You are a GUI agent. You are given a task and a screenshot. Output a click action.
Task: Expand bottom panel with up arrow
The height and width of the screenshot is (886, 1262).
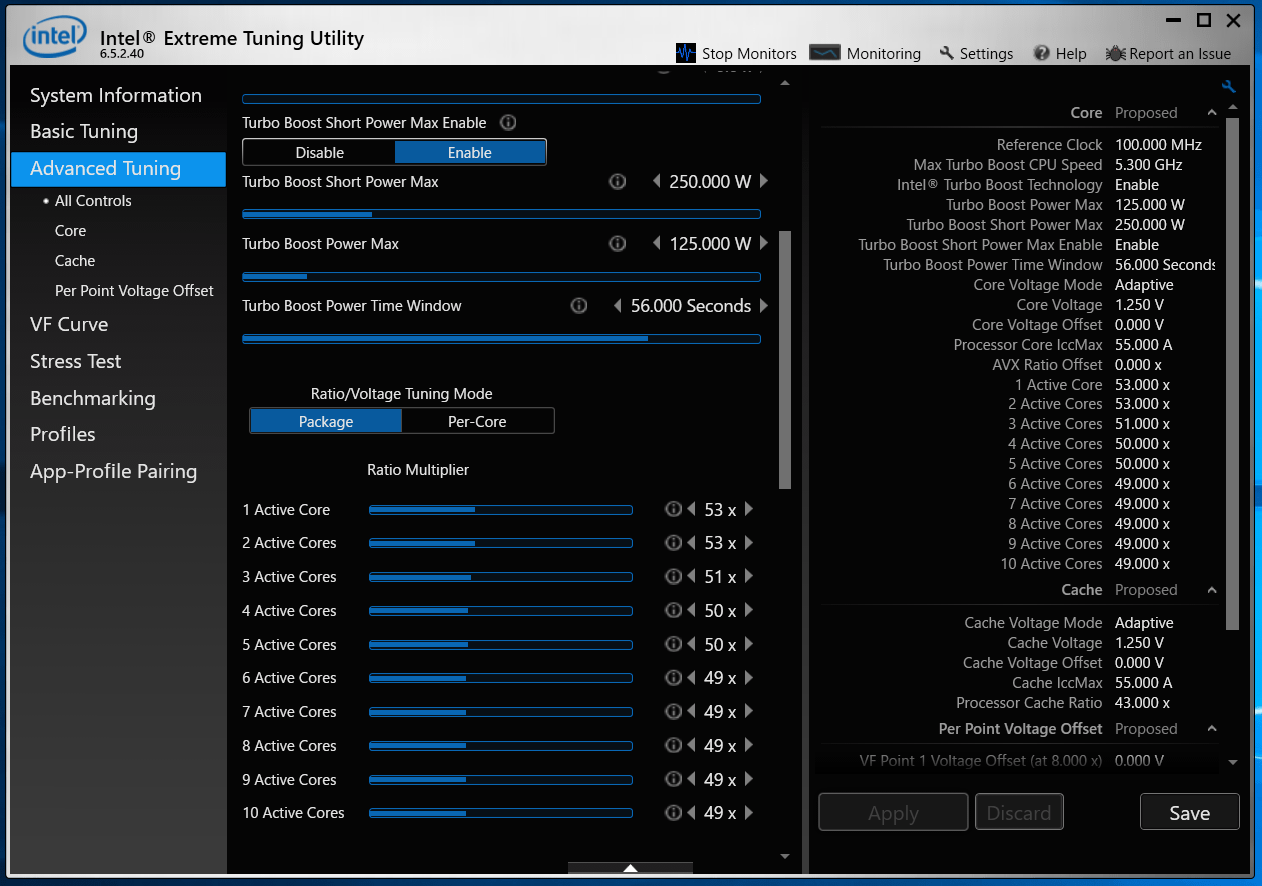pos(630,868)
